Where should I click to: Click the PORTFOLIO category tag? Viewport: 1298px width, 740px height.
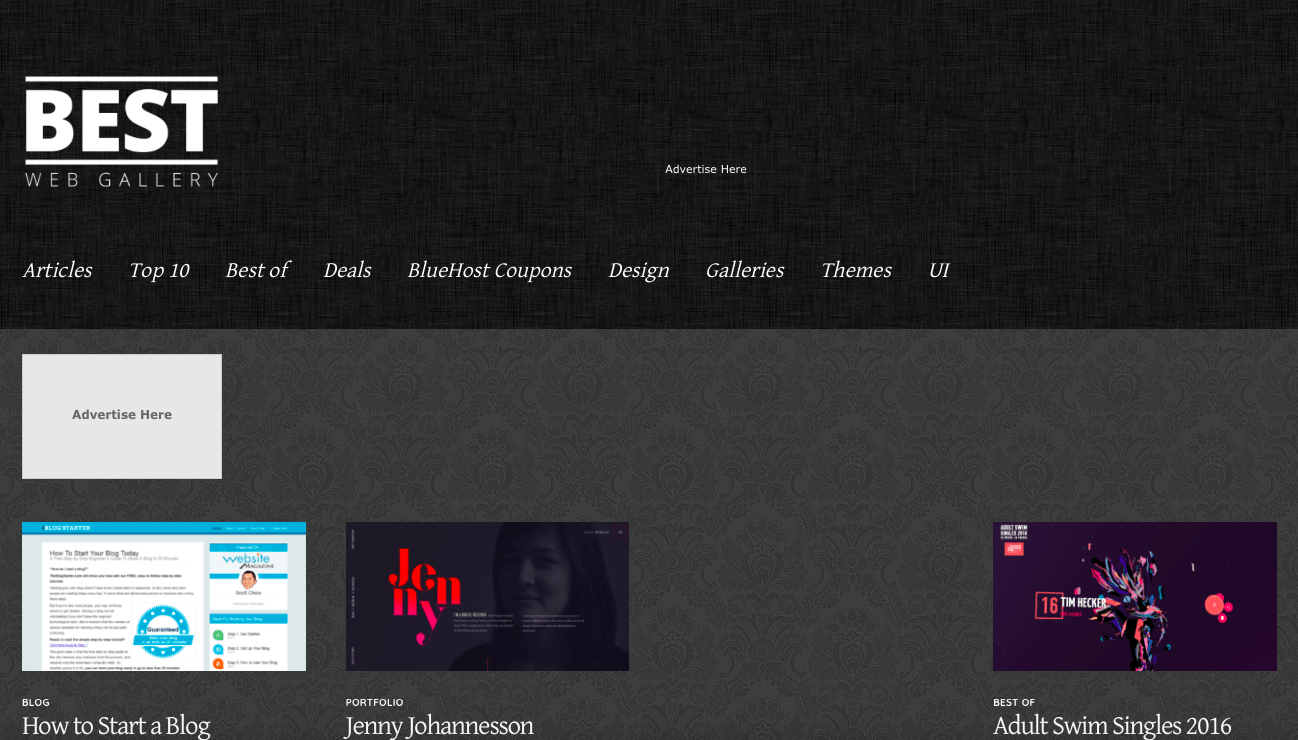[x=374, y=702]
